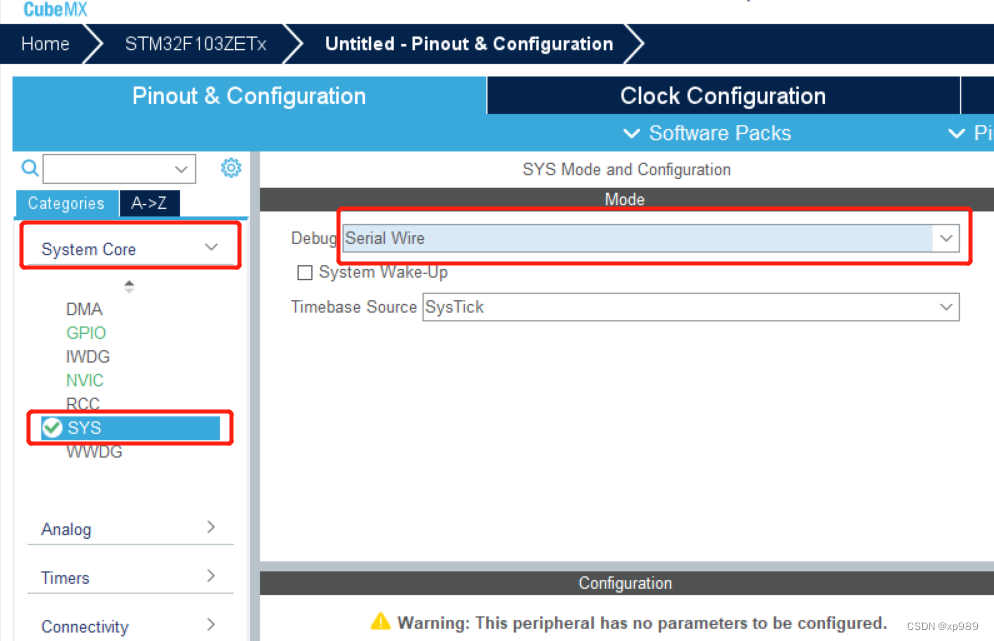Click Untitled - Pinout & Configuration breadcrumb

click(x=469, y=44)
